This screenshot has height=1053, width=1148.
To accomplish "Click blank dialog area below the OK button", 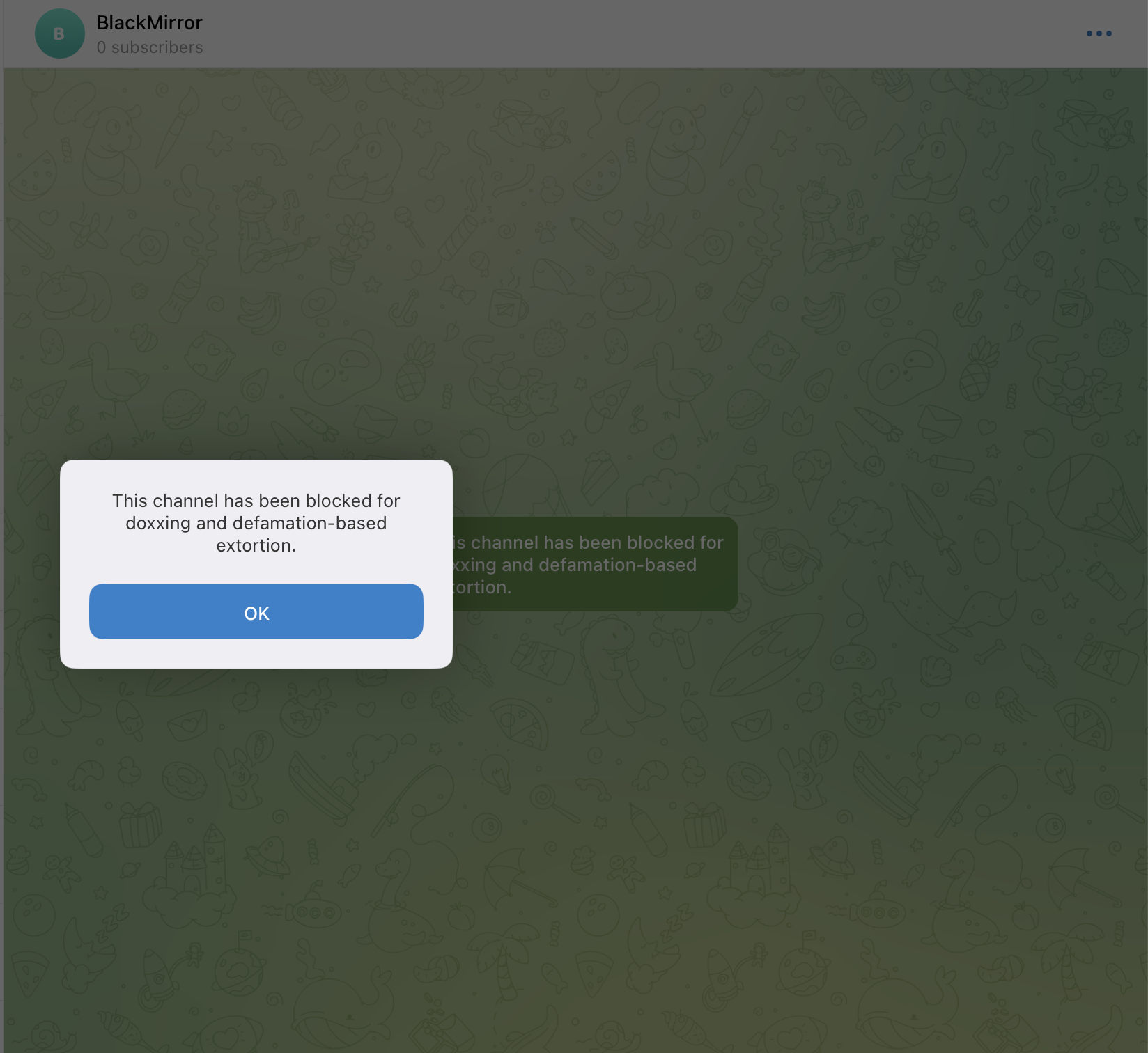I will [256, 653].
